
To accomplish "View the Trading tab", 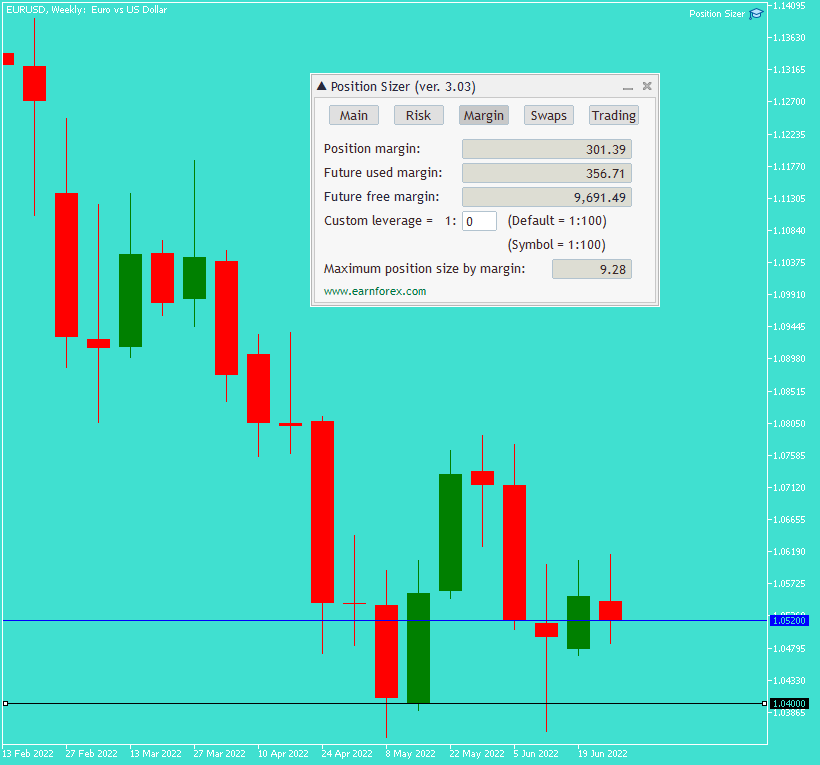I will click(613, 115).
